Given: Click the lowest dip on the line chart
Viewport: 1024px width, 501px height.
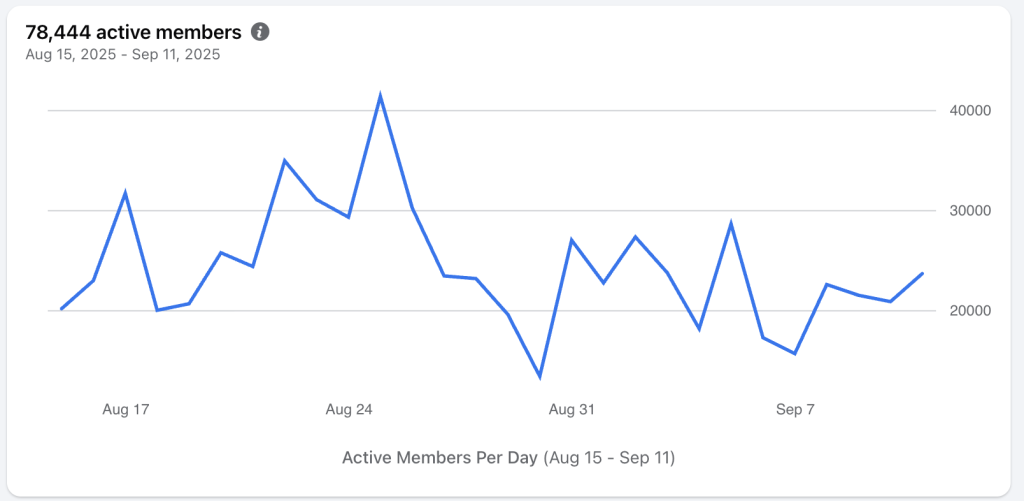Looking at the screenshot, I should pyautogui.click(x=540, y=377).
